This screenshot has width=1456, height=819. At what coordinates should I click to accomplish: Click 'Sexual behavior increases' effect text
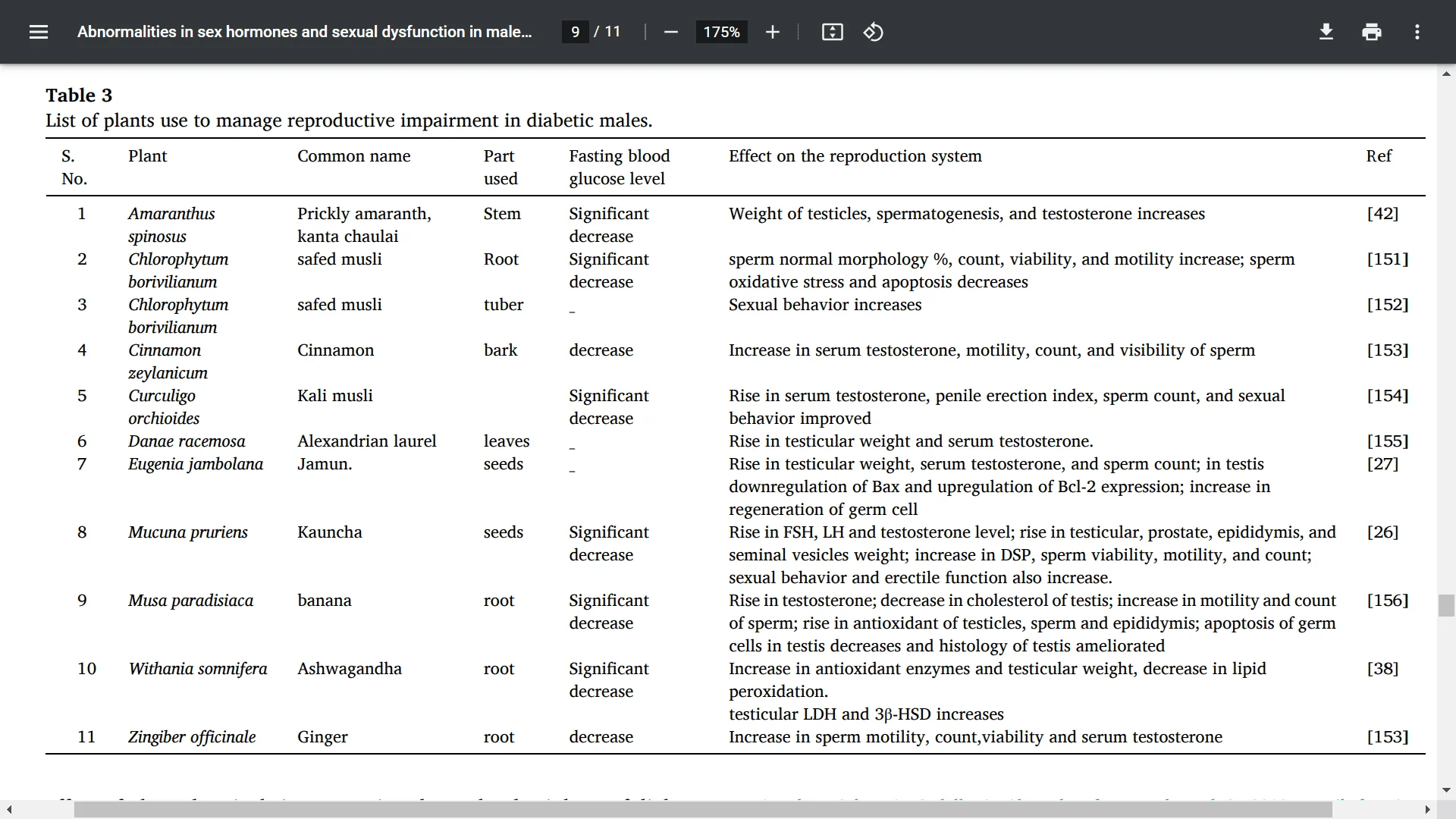[x=825, y=304]
